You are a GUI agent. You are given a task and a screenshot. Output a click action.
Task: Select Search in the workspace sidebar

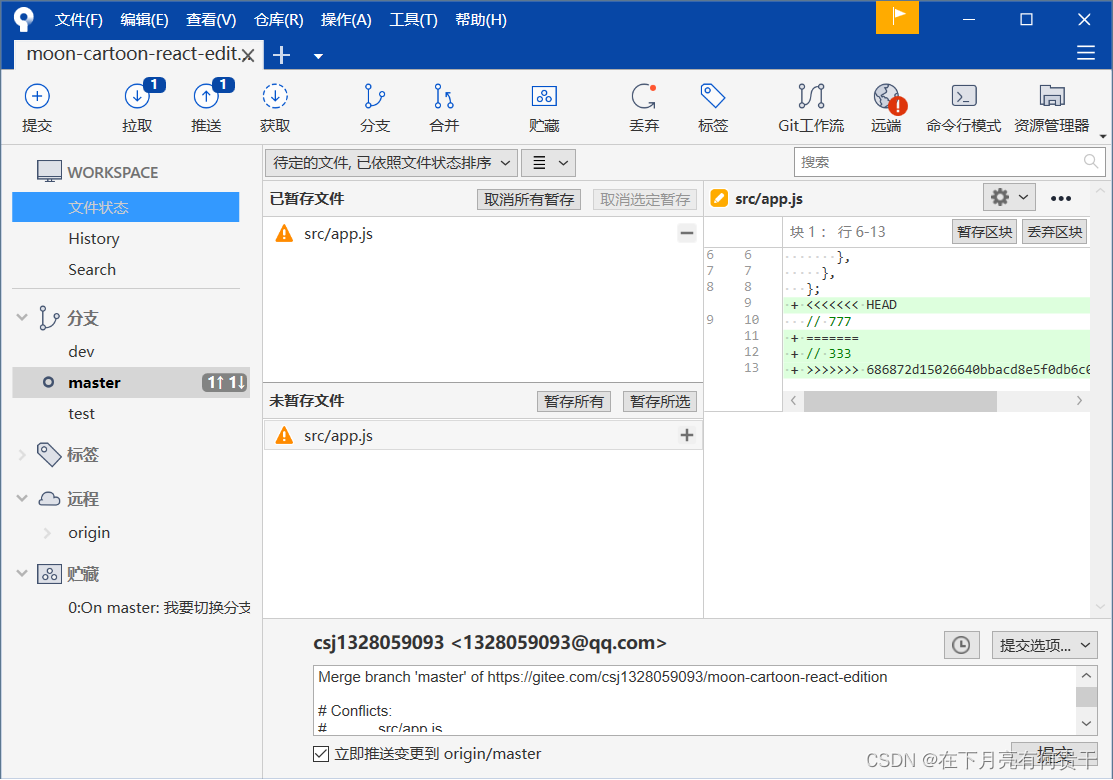click(x=92, y=270)
